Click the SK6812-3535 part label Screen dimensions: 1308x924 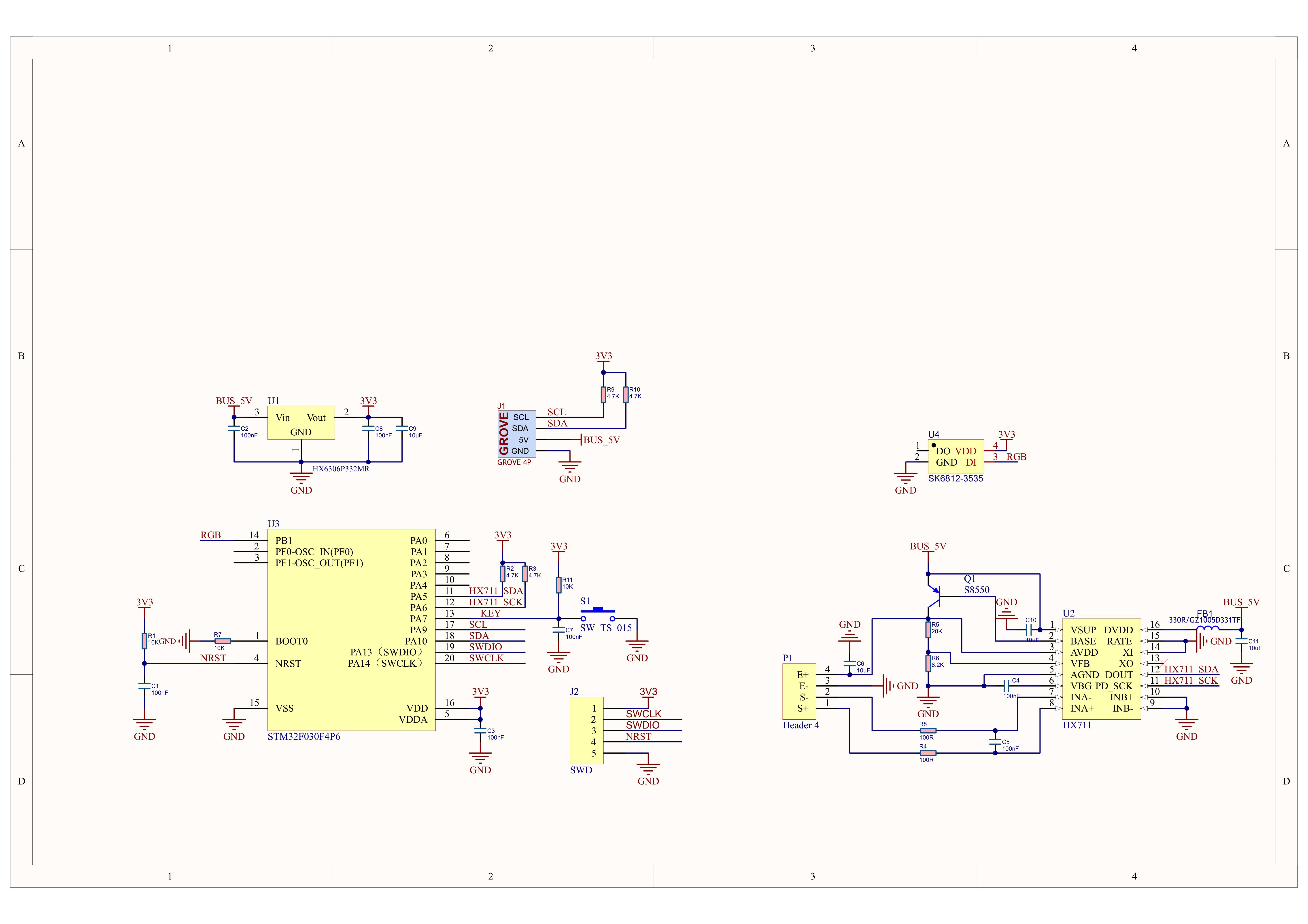click(x=955, y=479)
